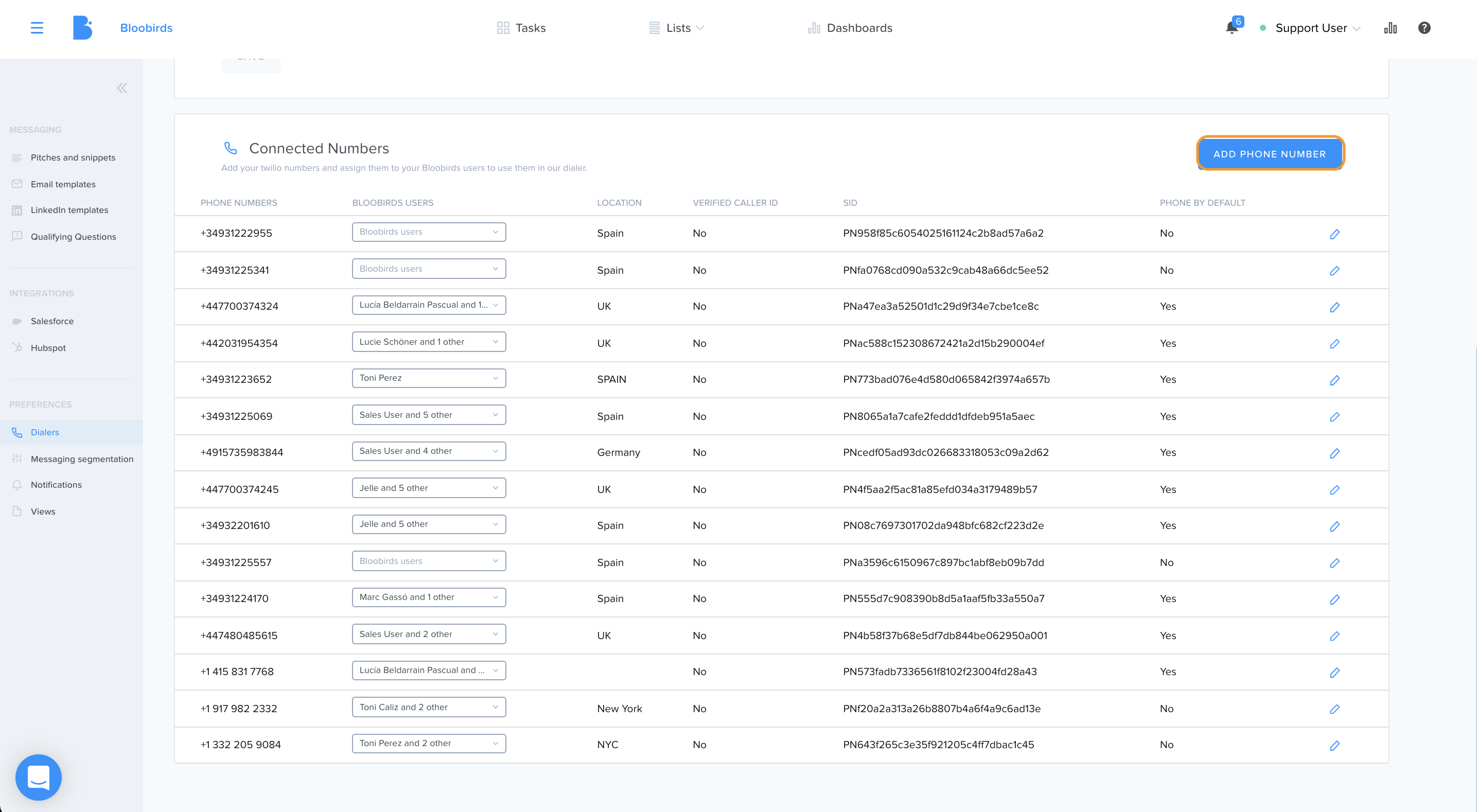This screenshot has width=1477, height=812.
Task: Expand Sales User and 4 other dropdown
Action: [x=429, y=451]
